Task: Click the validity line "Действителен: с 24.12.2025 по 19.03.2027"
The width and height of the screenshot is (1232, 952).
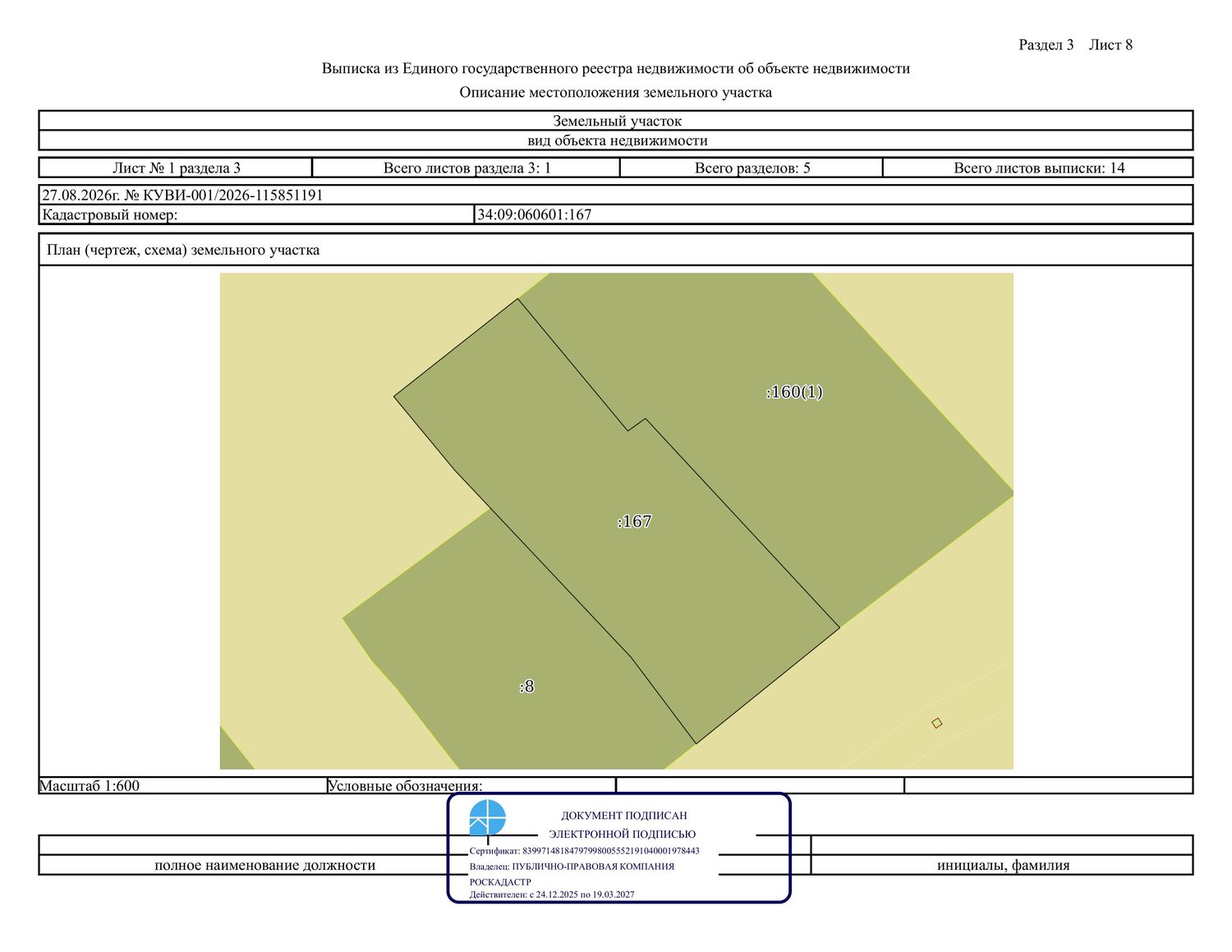Action: [552, 895]
